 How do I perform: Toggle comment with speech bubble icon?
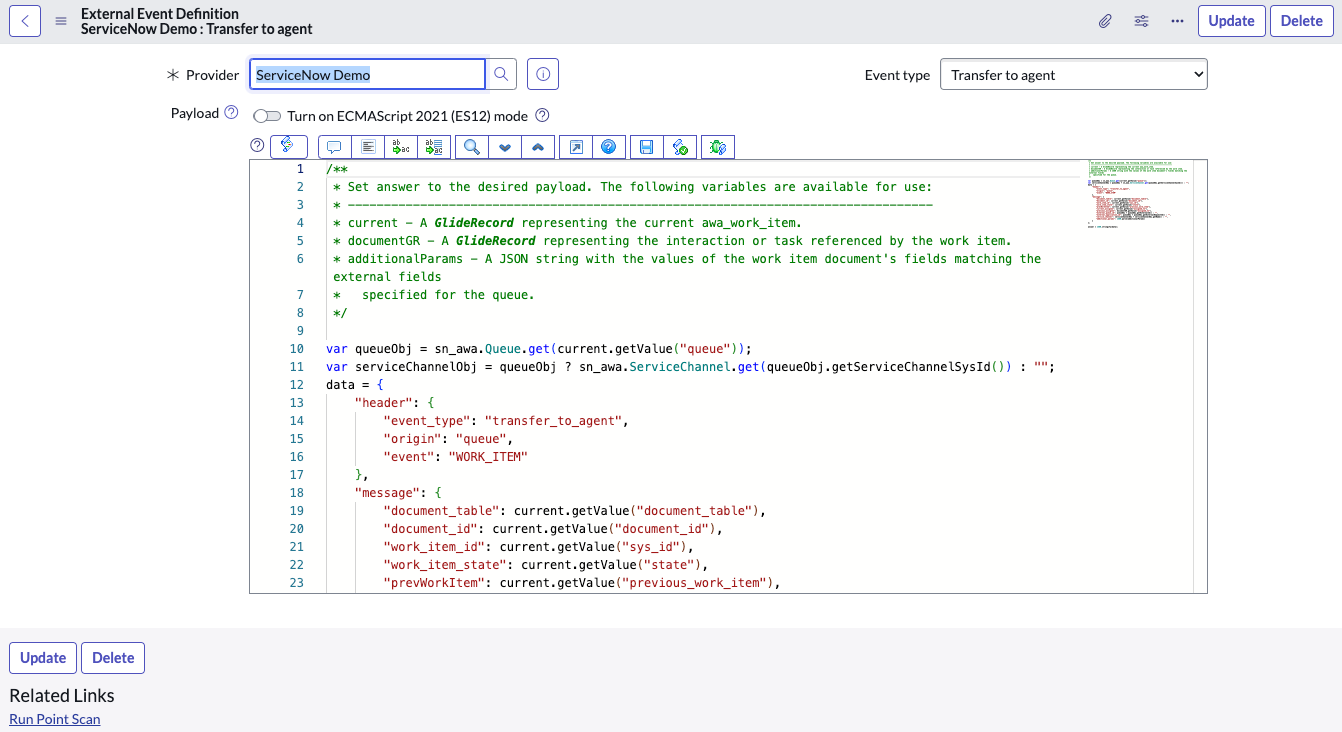(x=335, y=147)
